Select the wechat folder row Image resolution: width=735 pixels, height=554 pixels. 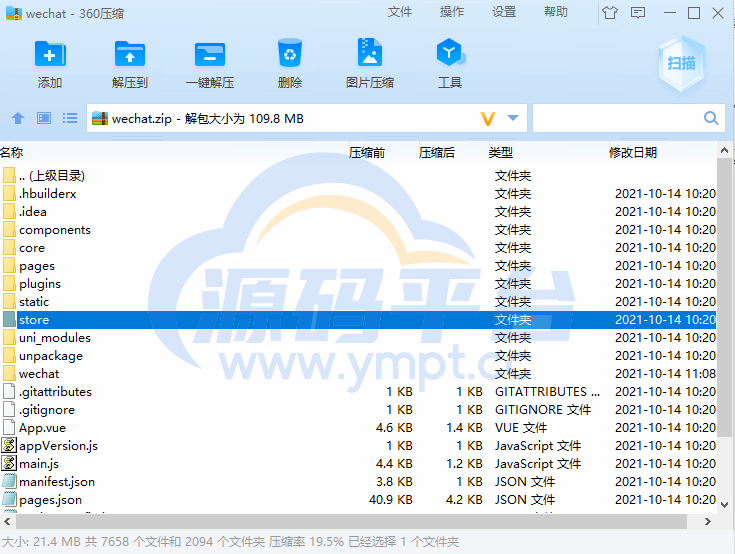pyautogui.click(x=359, y=374)
